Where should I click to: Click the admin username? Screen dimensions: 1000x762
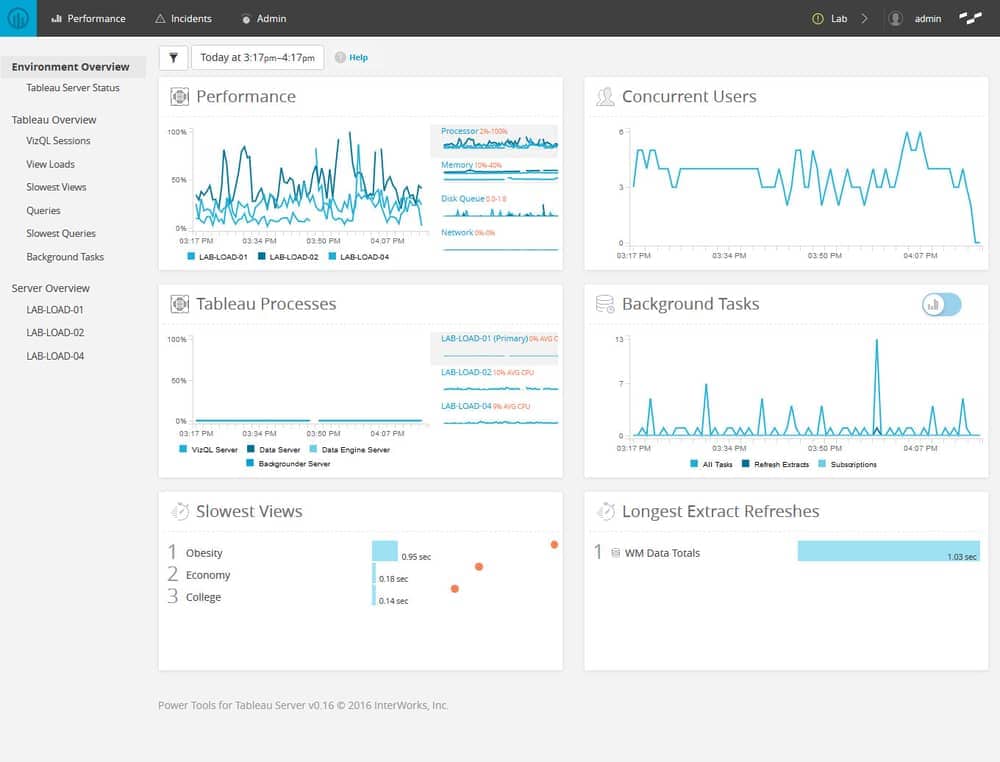tap(928, 18)
